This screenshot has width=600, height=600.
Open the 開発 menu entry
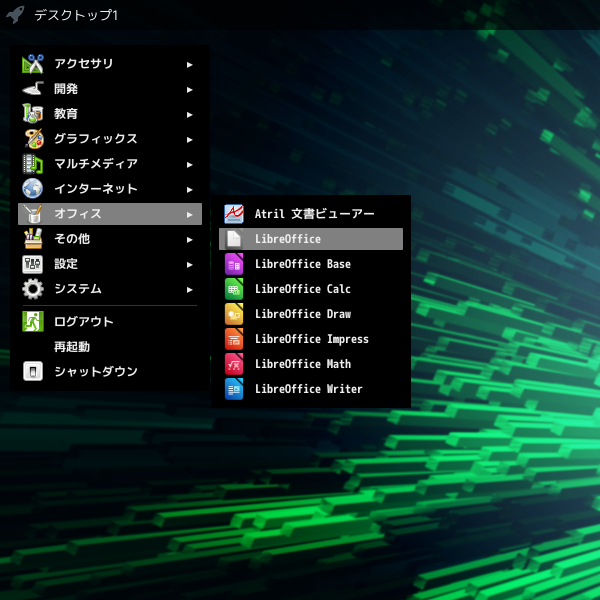(x=110, y=89)
